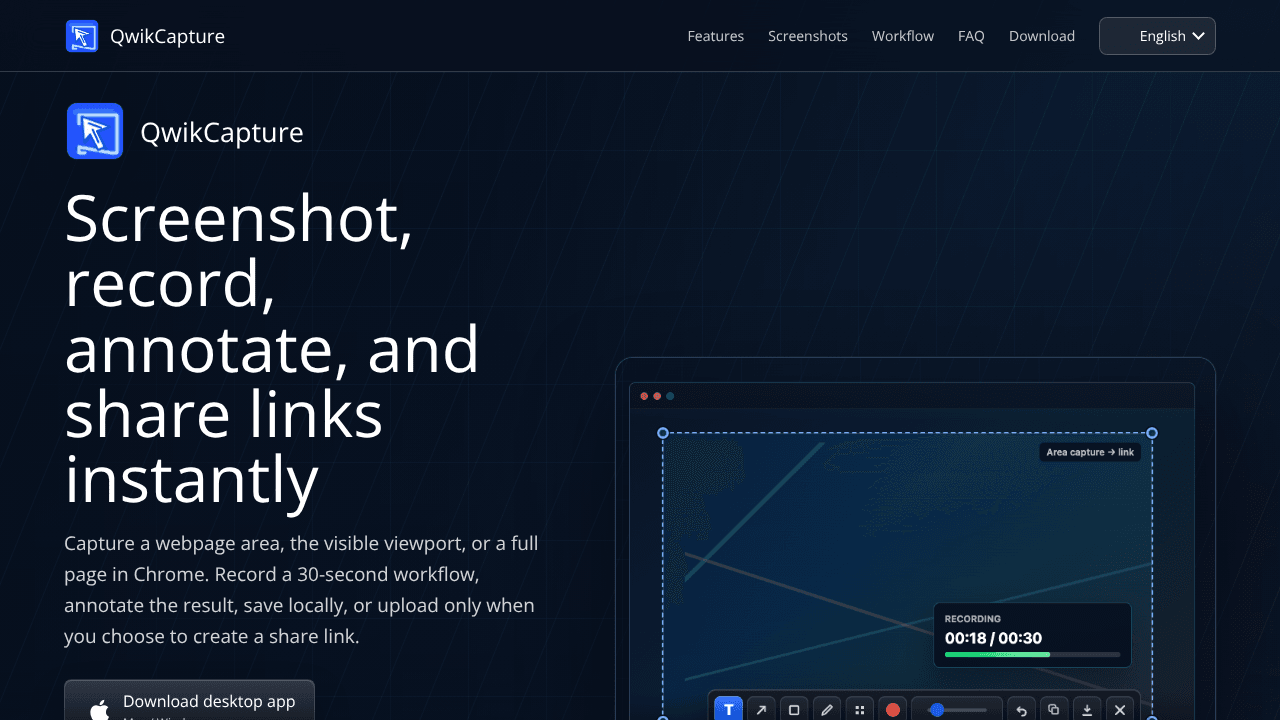Click the Copy icon in the mockup toolbar
The image size is (1280, 720).
[x=1054, y=709]
